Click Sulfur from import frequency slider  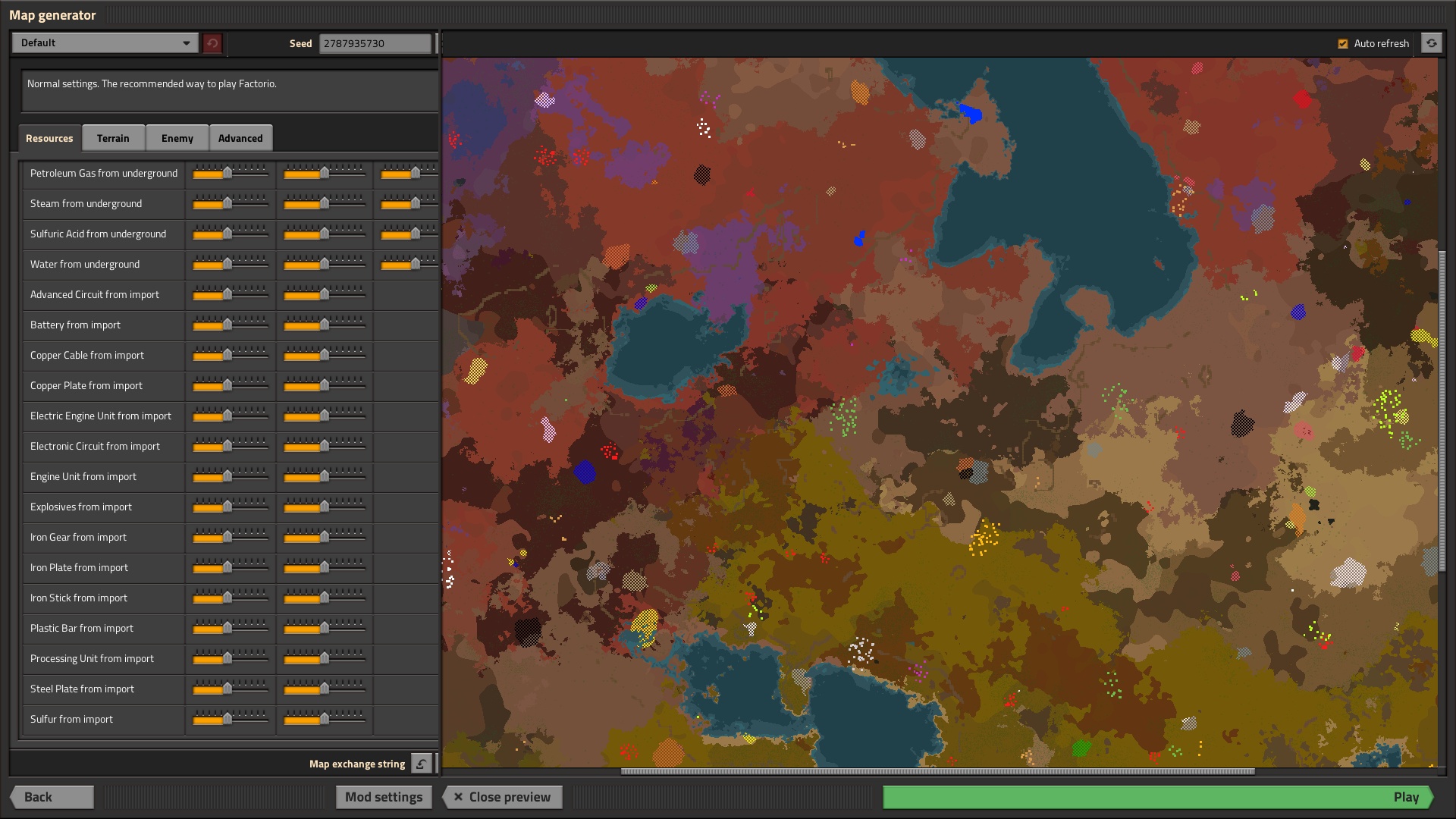click(x=227, y=719)
